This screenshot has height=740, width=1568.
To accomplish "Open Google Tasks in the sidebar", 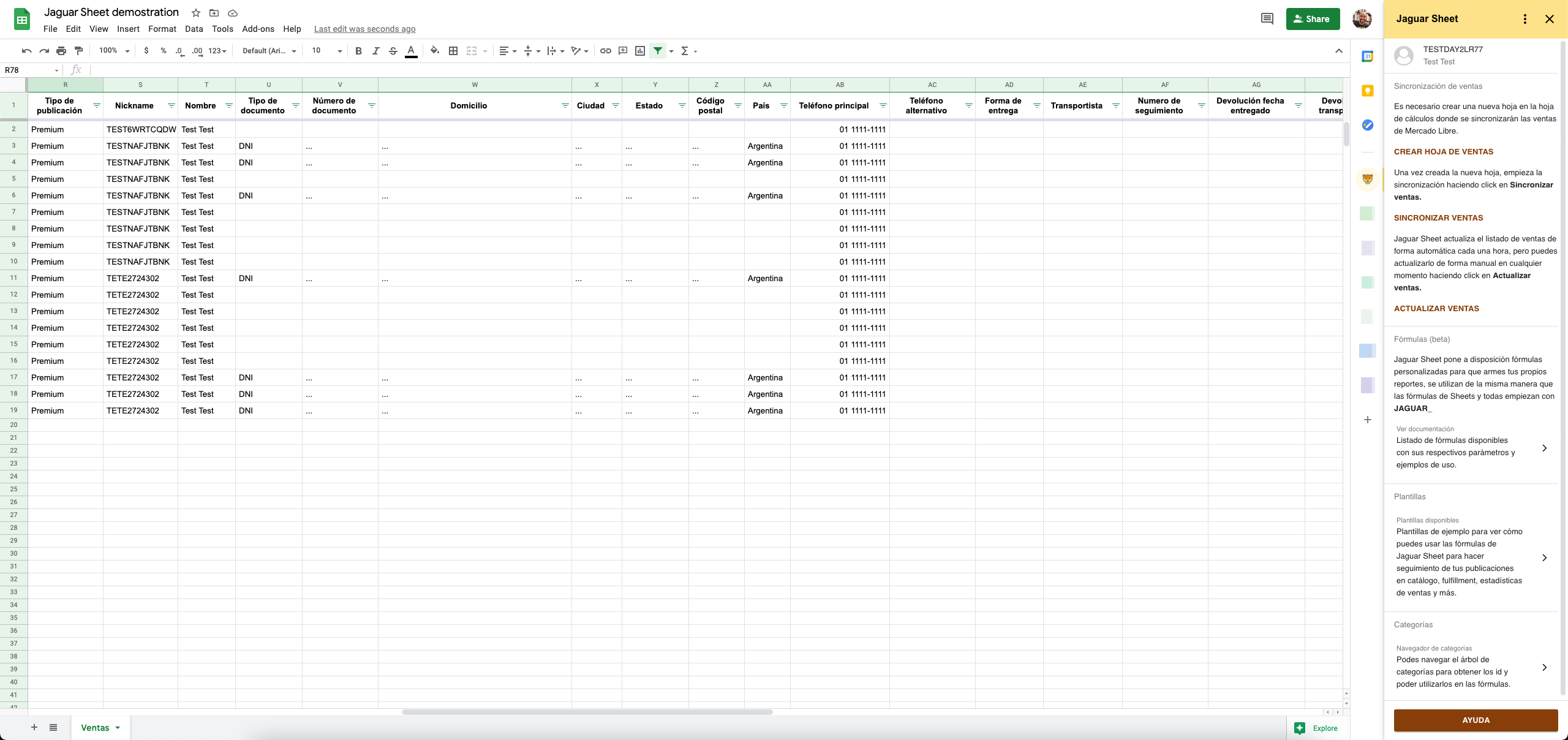I will (x=1367, y=125).
